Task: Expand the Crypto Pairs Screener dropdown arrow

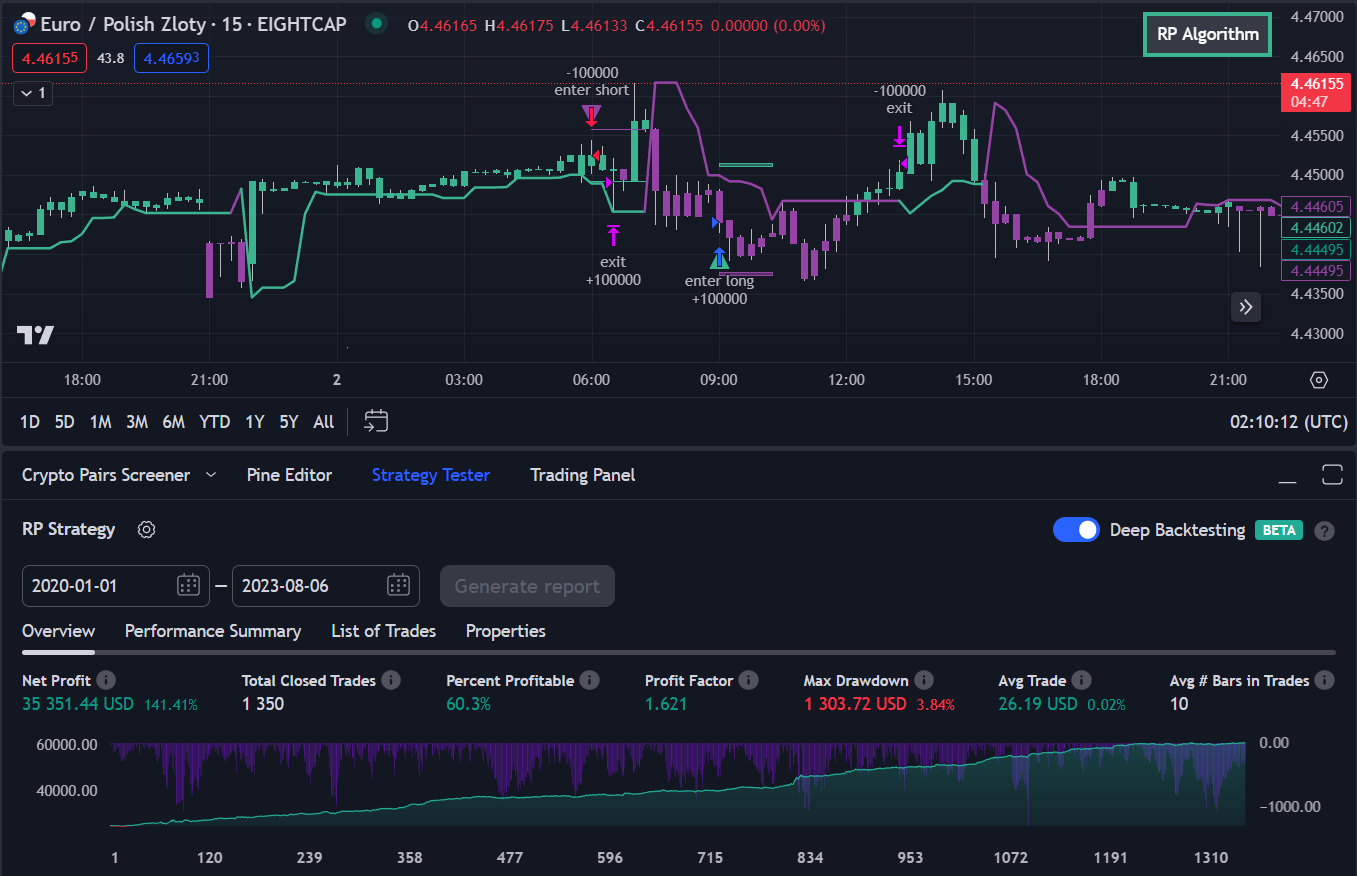Action: click(211, 475)
